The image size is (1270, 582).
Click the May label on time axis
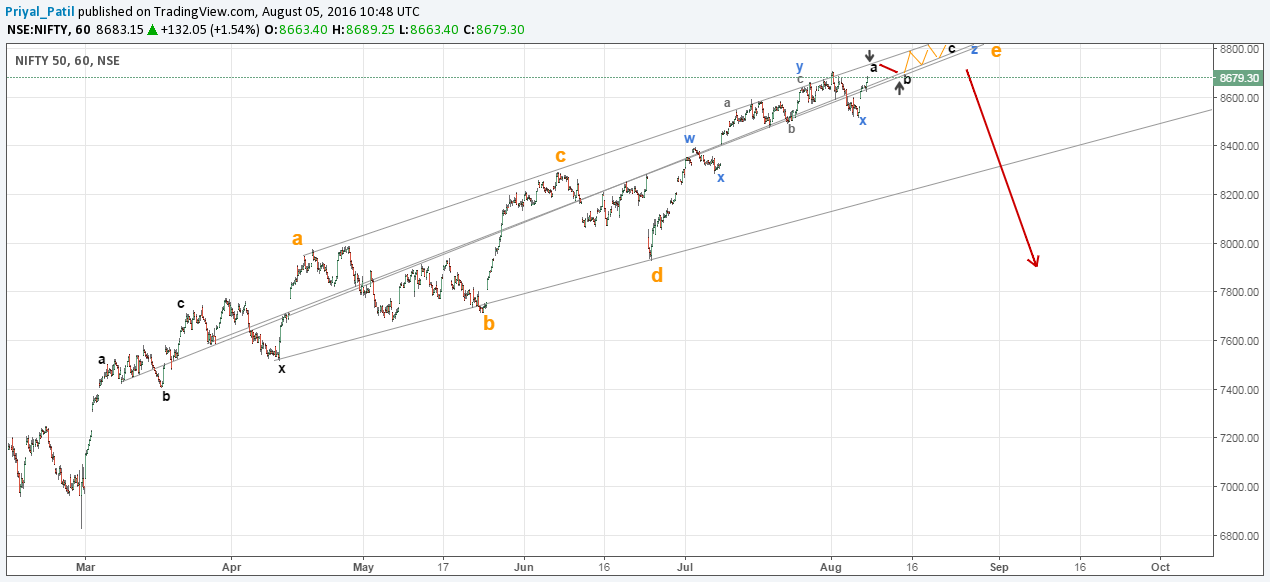click(x=363, y=565)
